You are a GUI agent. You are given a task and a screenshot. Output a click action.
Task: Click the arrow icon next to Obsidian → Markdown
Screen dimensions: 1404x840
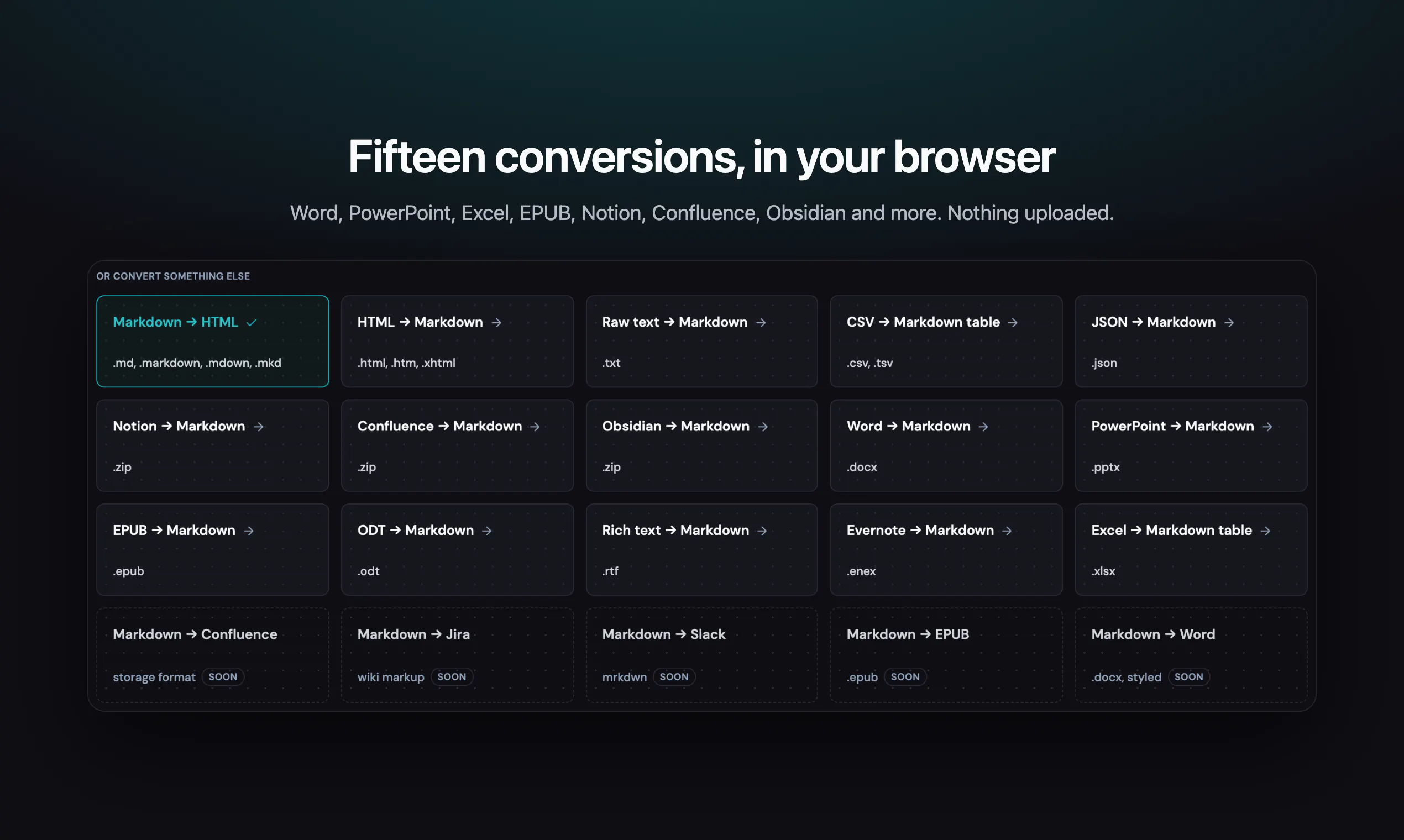(763, 426)
